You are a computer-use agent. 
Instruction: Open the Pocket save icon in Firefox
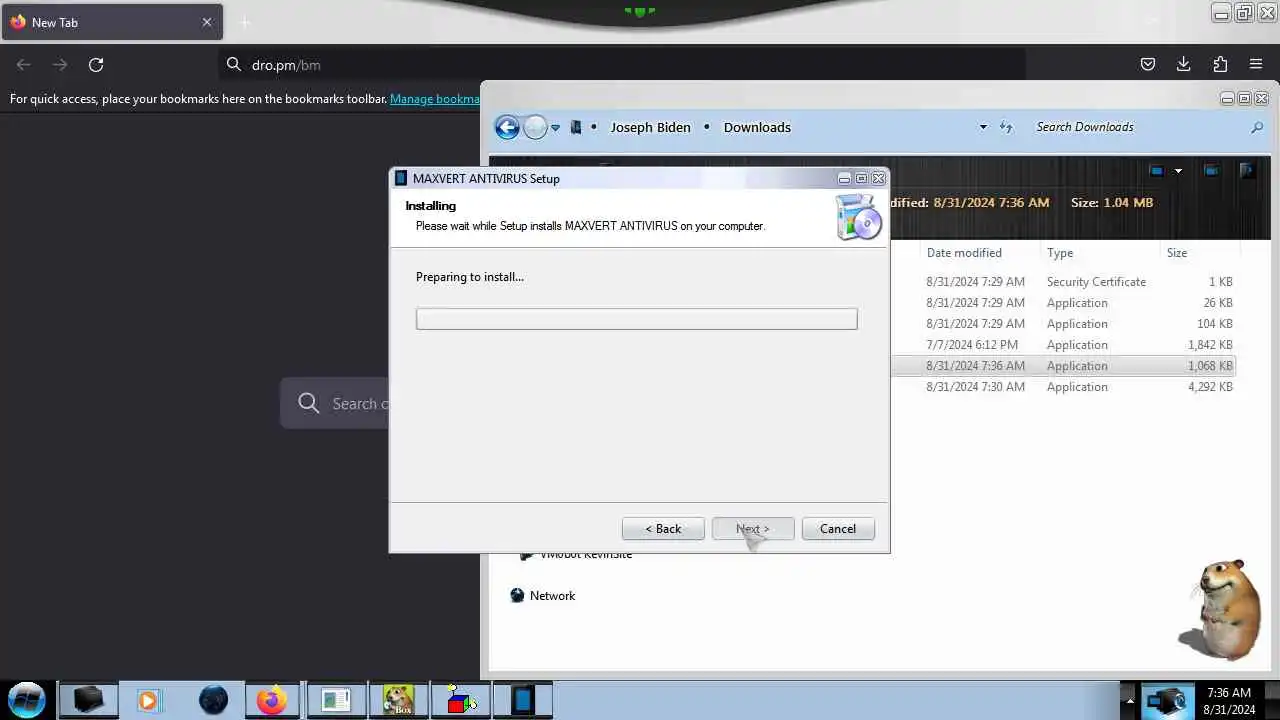[x=1148, y=65]
